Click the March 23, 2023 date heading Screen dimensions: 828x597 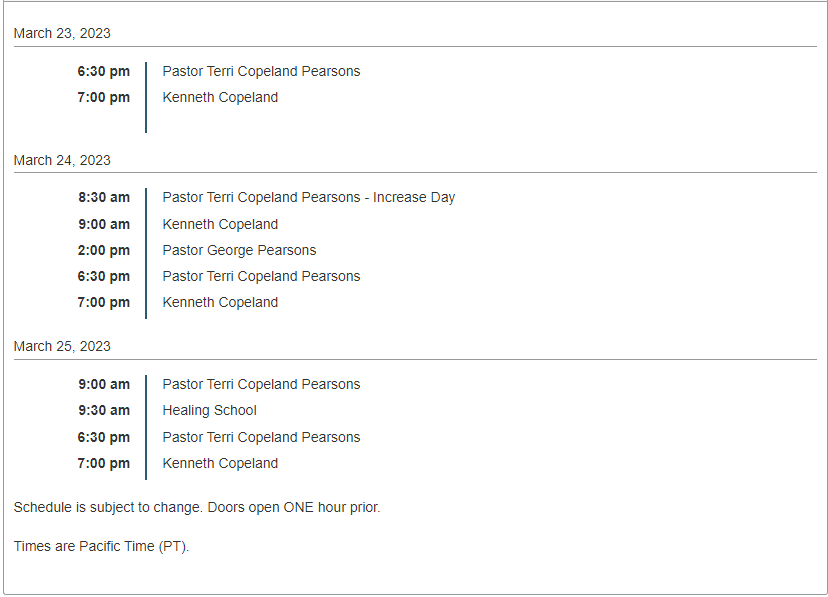click(x=62, y=33)
